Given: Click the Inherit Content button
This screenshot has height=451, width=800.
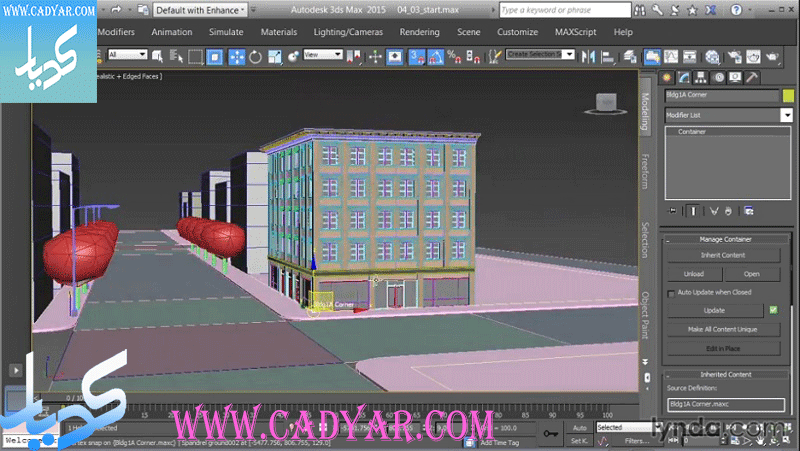Looking at the screenshot, I should [x=722, y=255].
